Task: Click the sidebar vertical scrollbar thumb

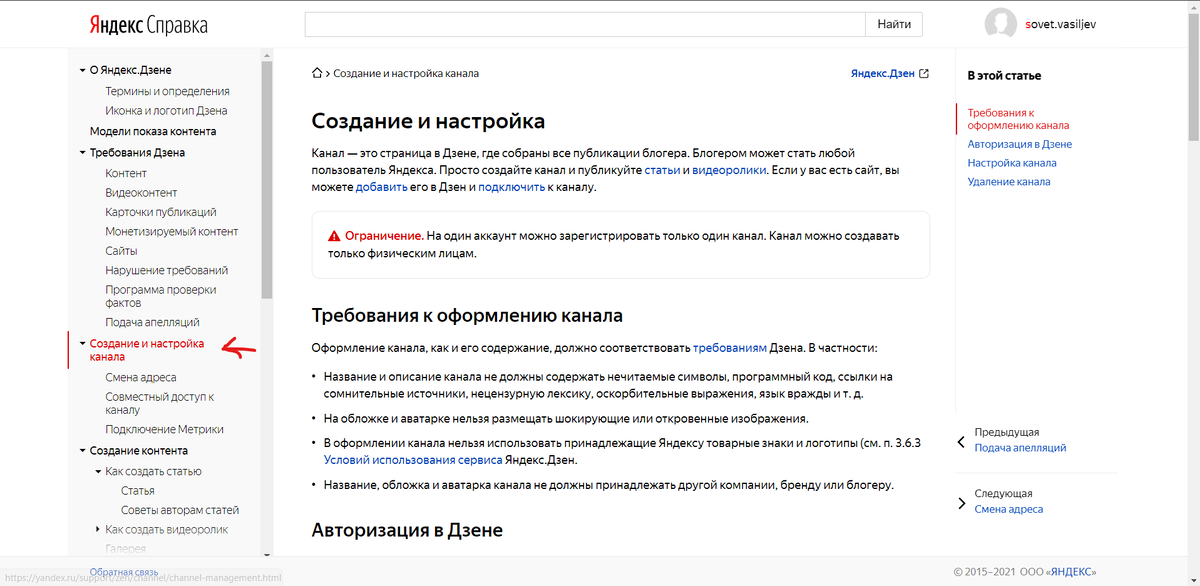Action: pos(266,180)
